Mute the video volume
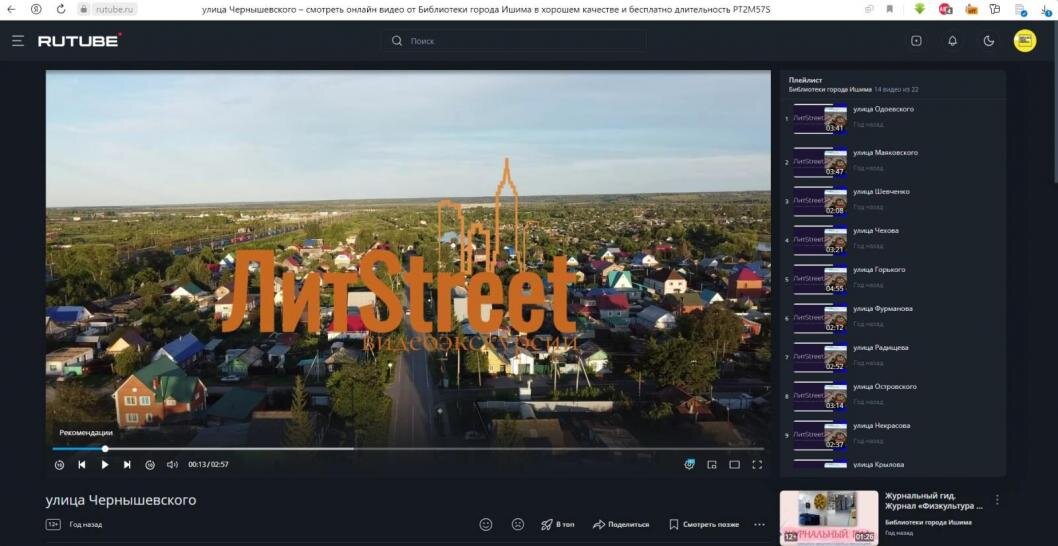 pos(172,465)
